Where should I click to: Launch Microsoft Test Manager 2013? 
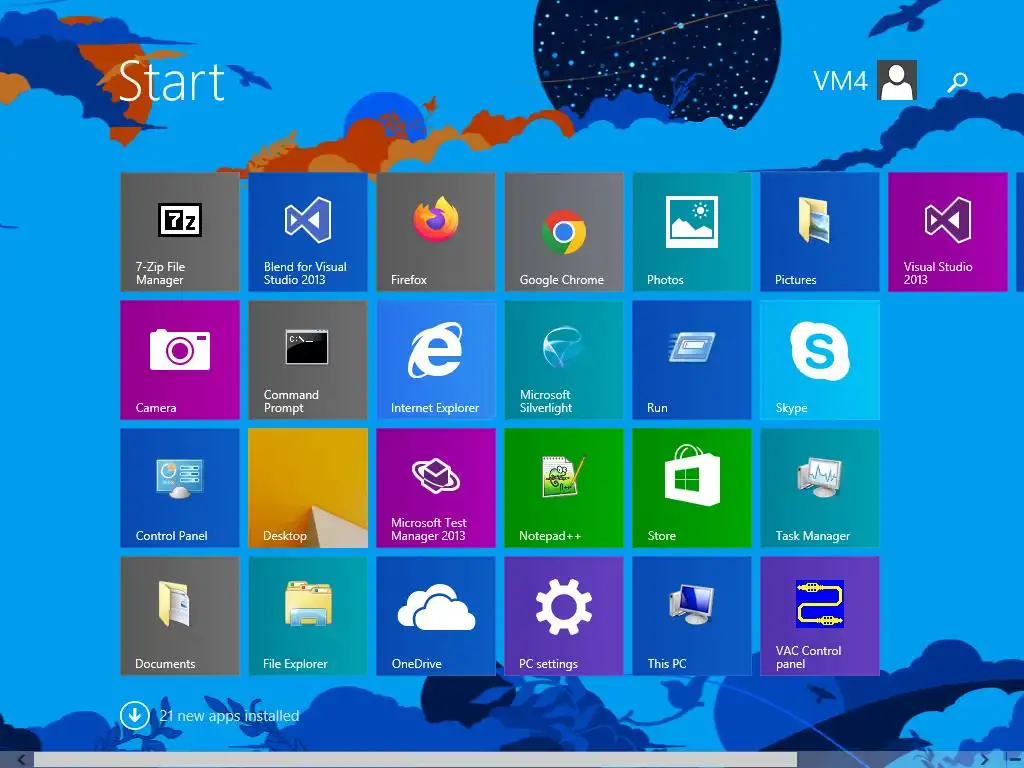point(436,488)
